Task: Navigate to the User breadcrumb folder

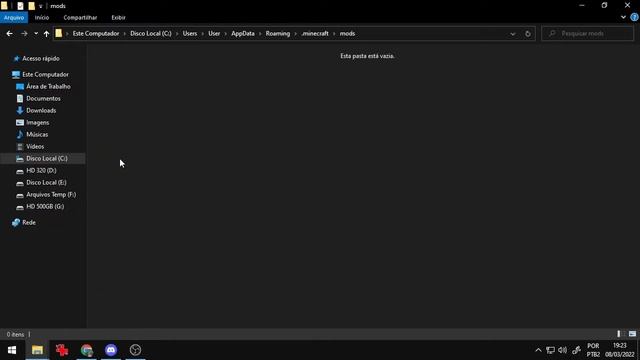Action: pyautogui.click(x=214, y=33)
